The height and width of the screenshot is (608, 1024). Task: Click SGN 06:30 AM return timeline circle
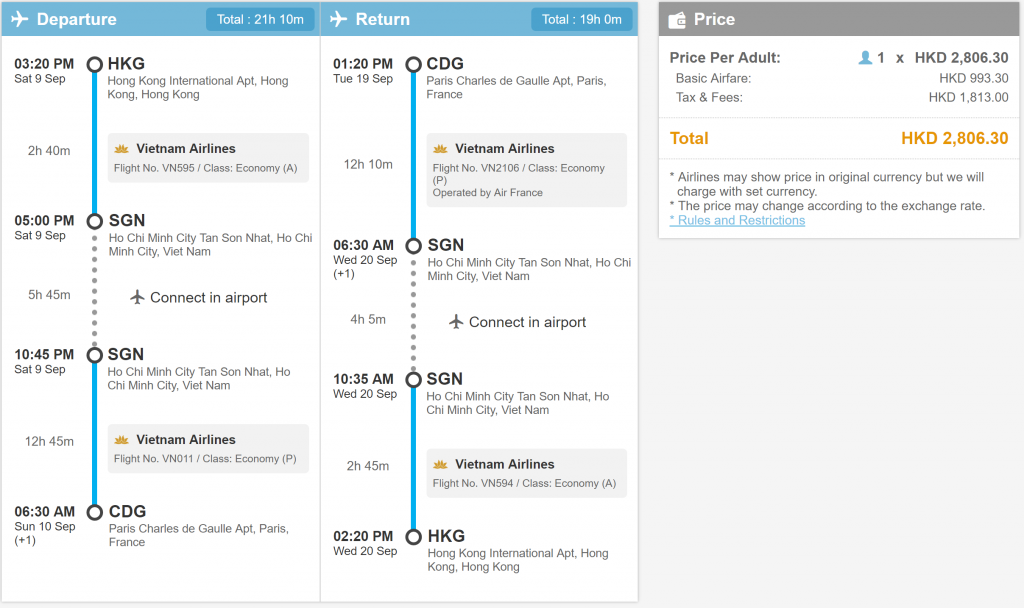[x=413, y=246]
